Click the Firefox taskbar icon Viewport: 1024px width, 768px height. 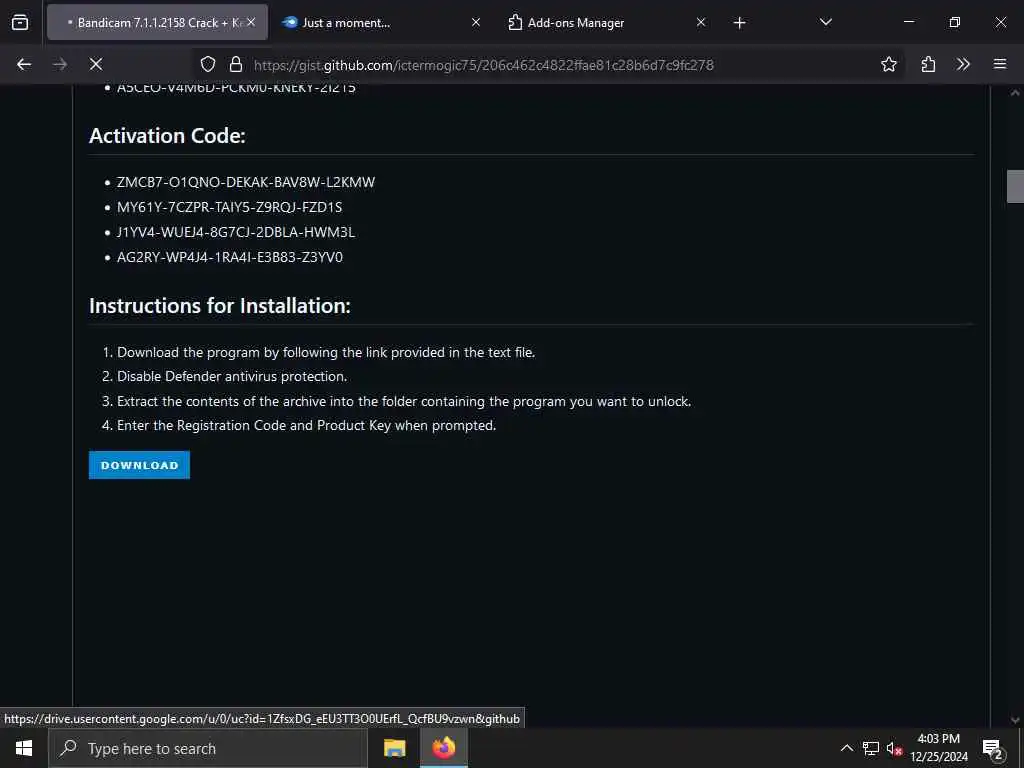(443, 748)
